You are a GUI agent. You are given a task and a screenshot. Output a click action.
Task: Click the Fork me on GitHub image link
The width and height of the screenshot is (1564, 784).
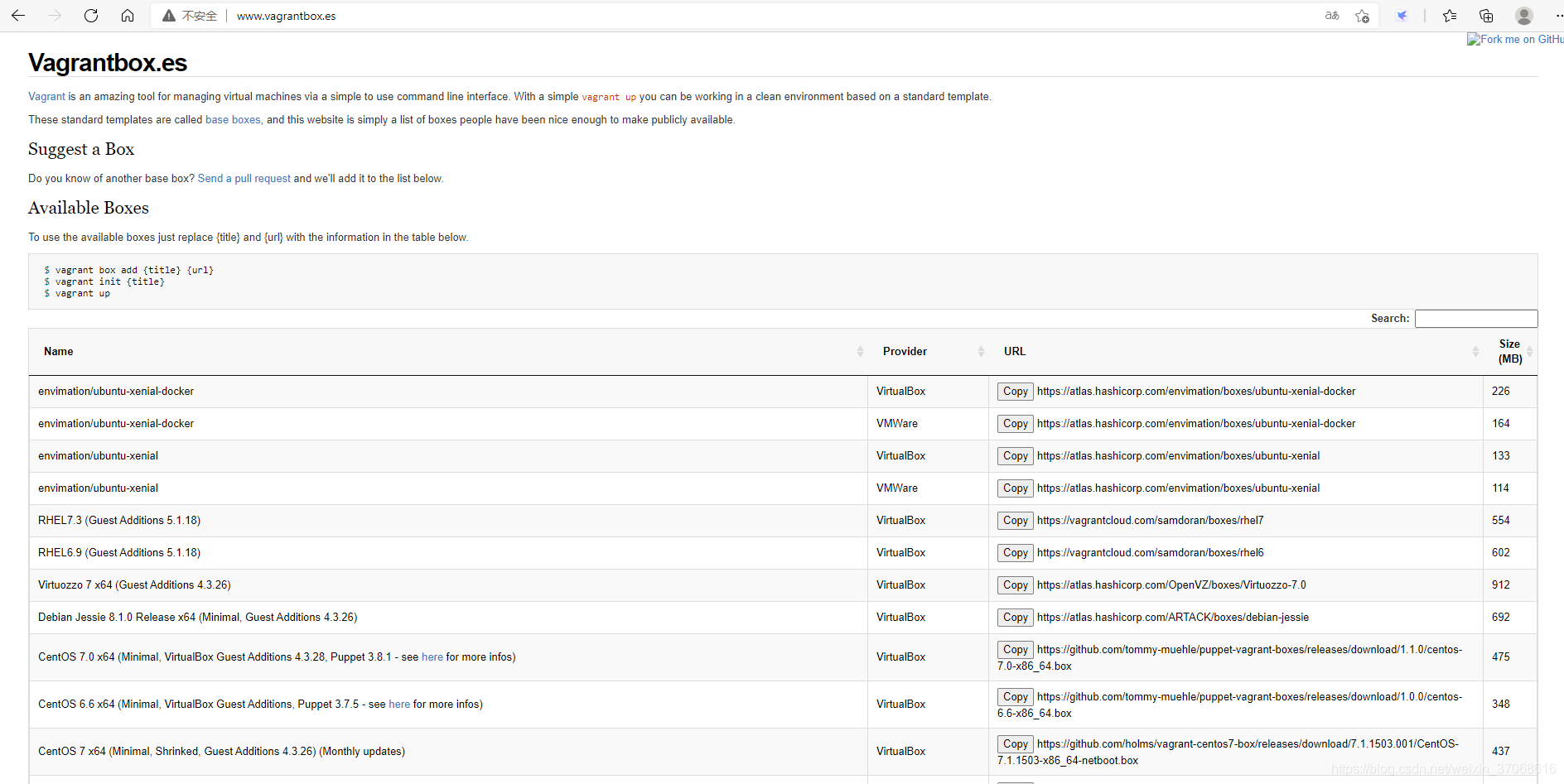(x=1515, y=39)
